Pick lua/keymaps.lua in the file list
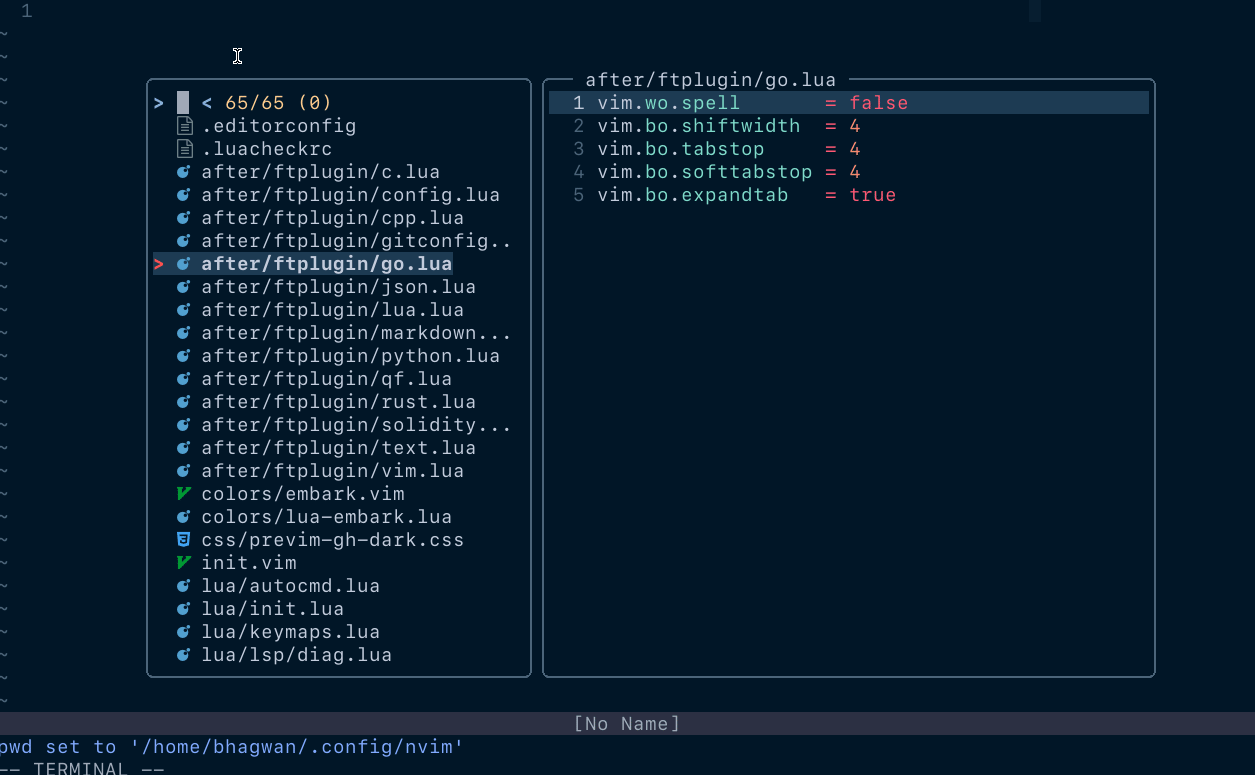The width and height of the screenshot is (1255, 775). [x=291, y=632]
